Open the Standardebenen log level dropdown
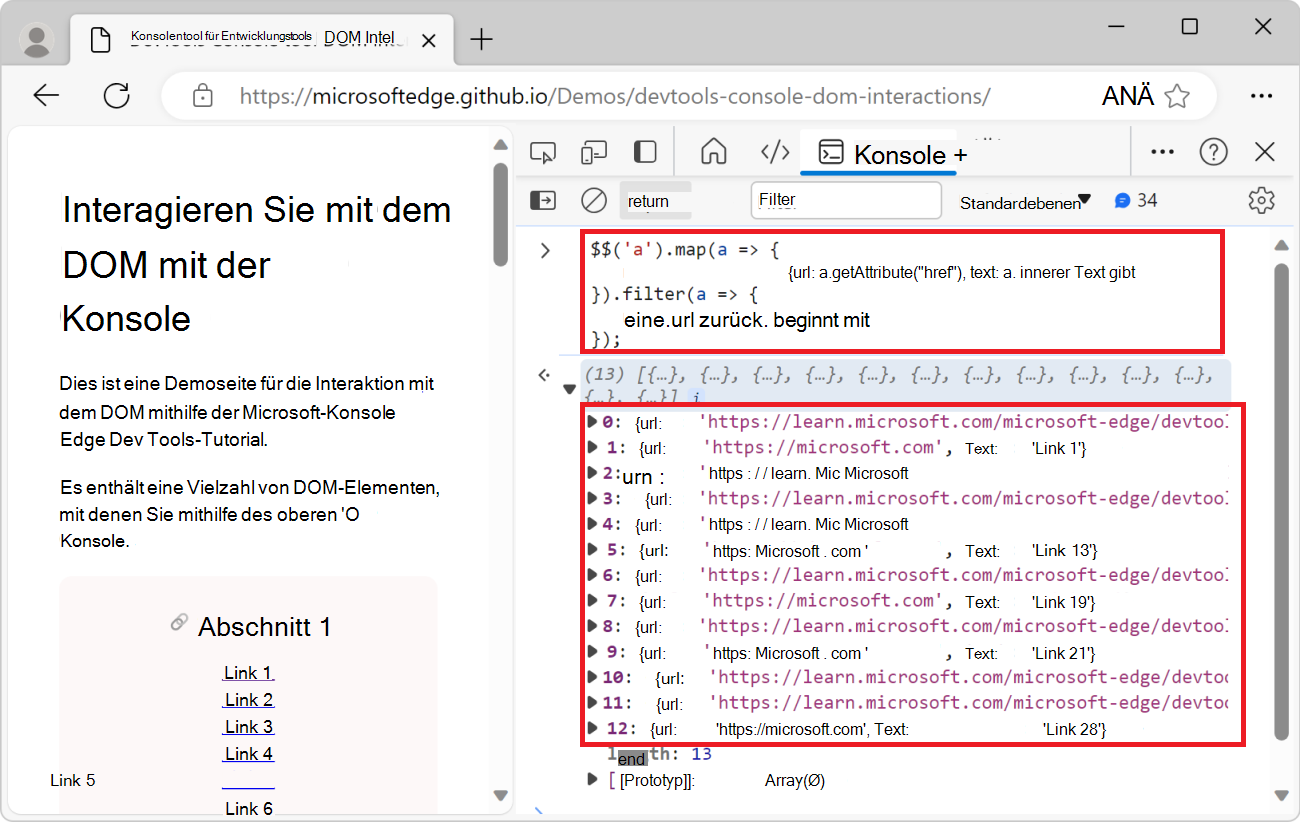This screenshot has width=1300, height=822. [1024, 200]
